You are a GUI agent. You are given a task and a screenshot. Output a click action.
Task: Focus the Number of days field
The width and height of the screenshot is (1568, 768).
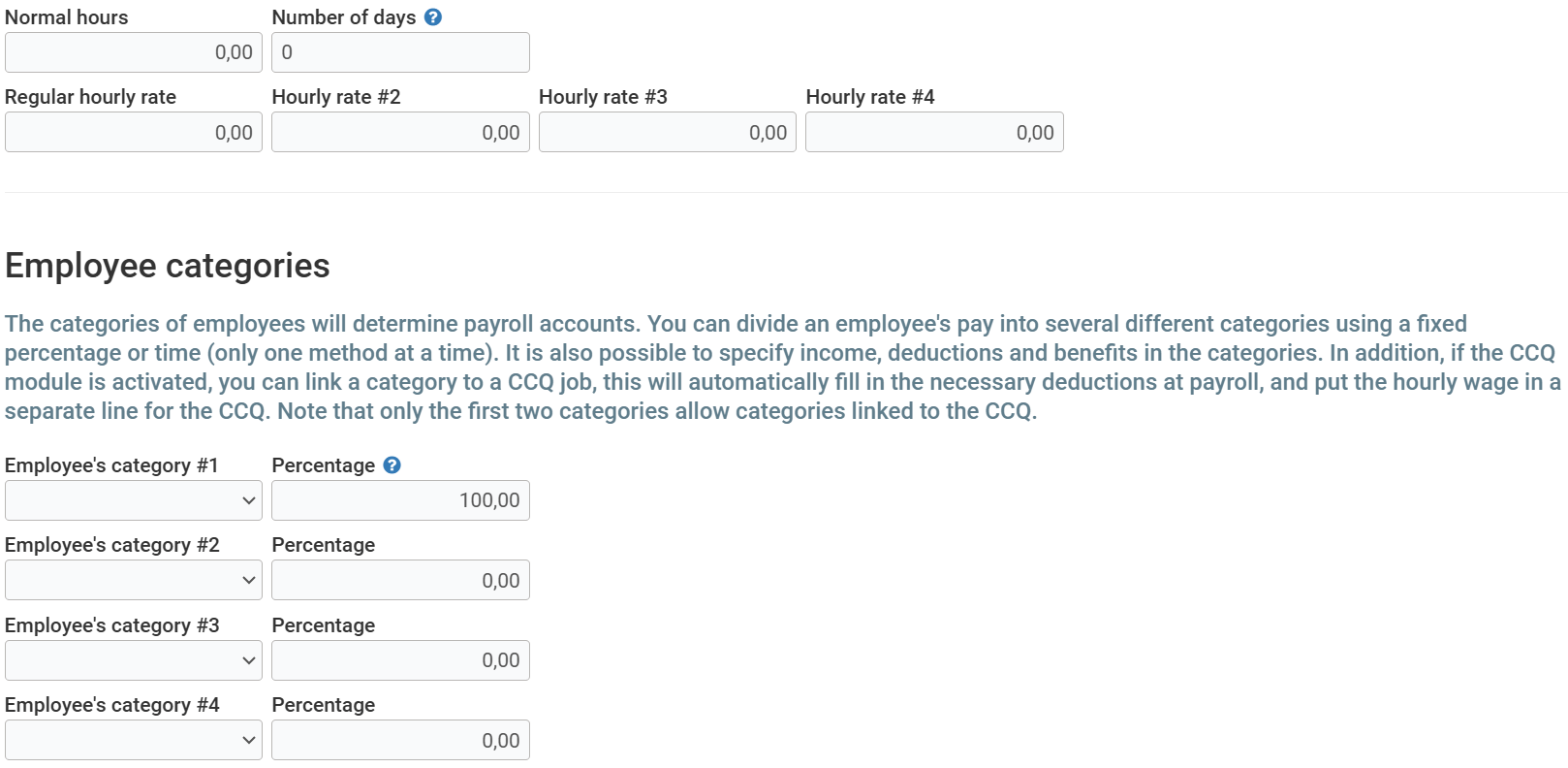click(400, 52)
